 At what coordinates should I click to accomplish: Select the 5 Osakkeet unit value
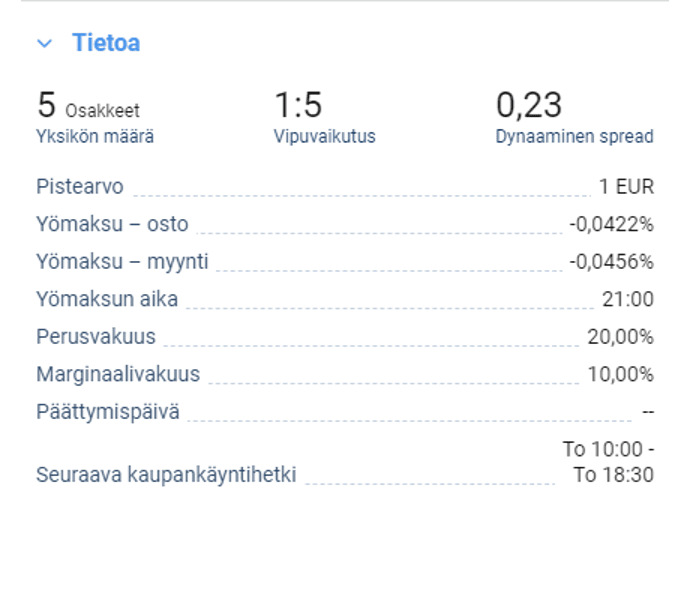[88, 106]
